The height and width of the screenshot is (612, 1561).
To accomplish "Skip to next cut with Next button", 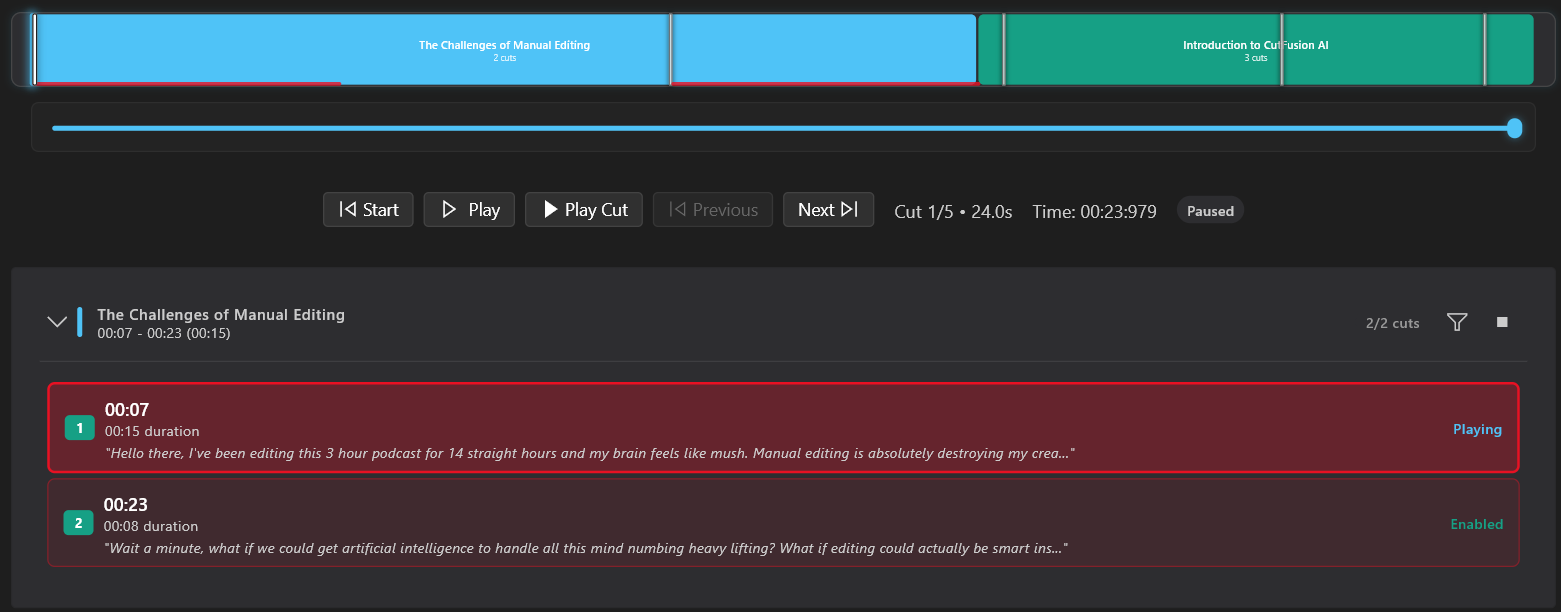I will [828, 210].
